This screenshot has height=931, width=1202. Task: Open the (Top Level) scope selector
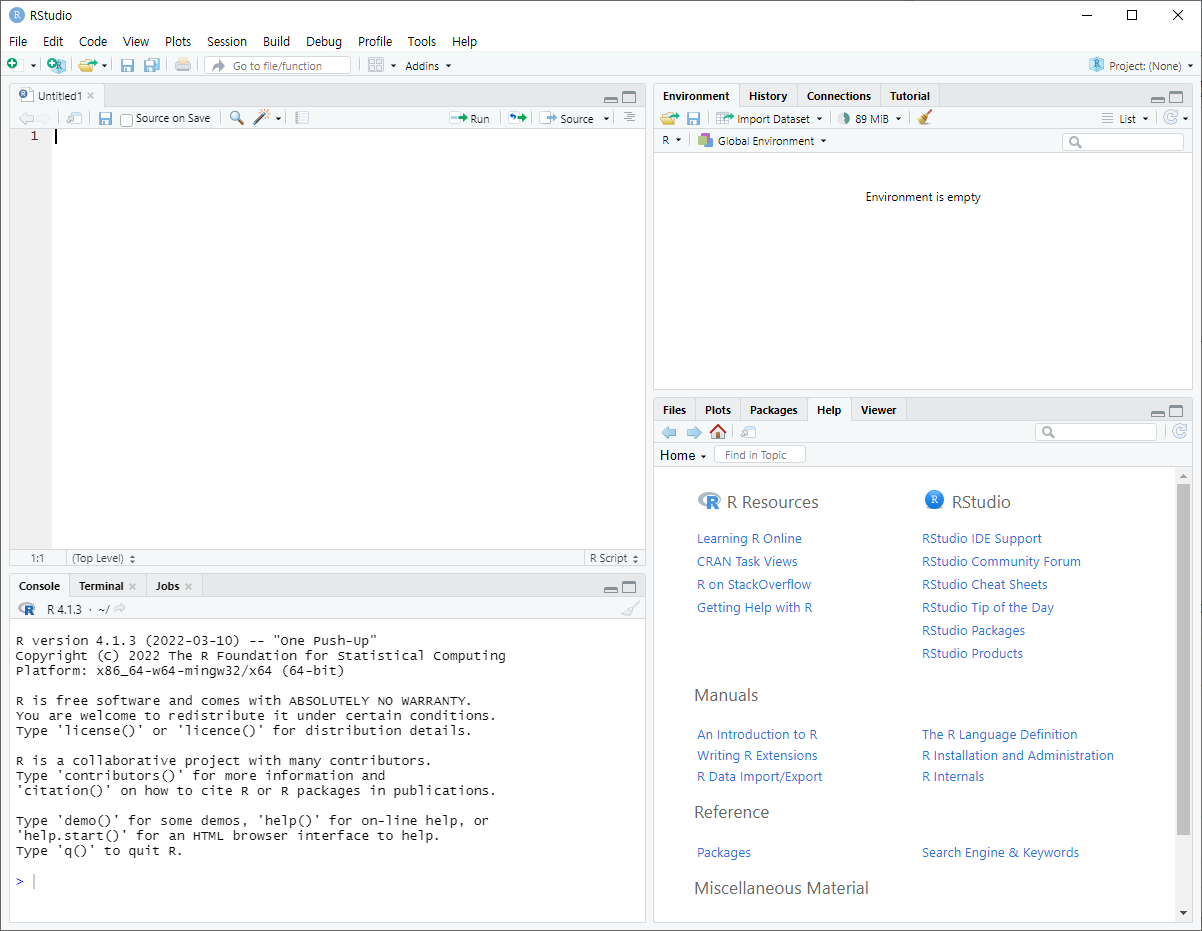pos(103,558)
